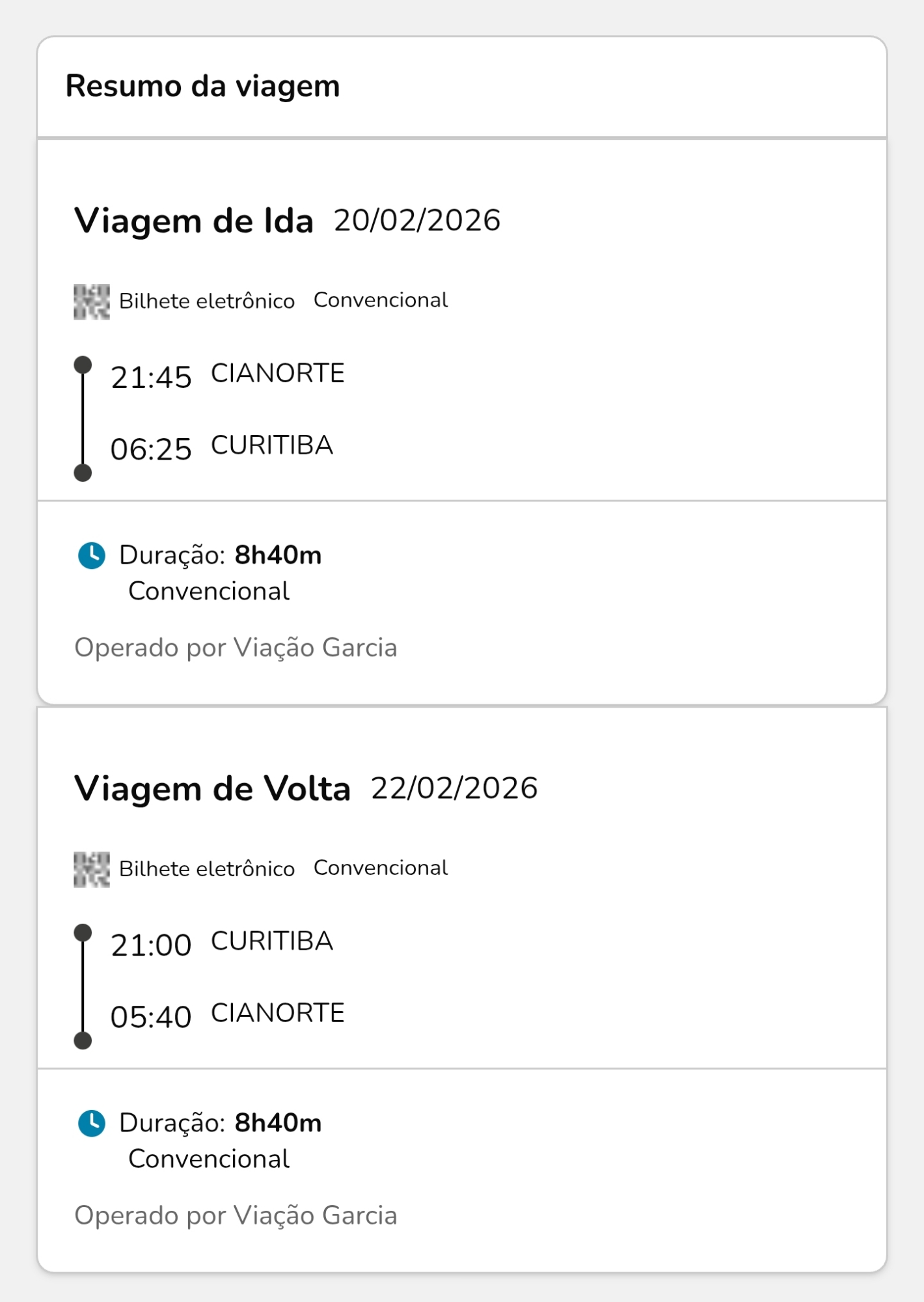Click the return date 22/02/2026
Screen dimensions: 924x1302
(454, 788)
